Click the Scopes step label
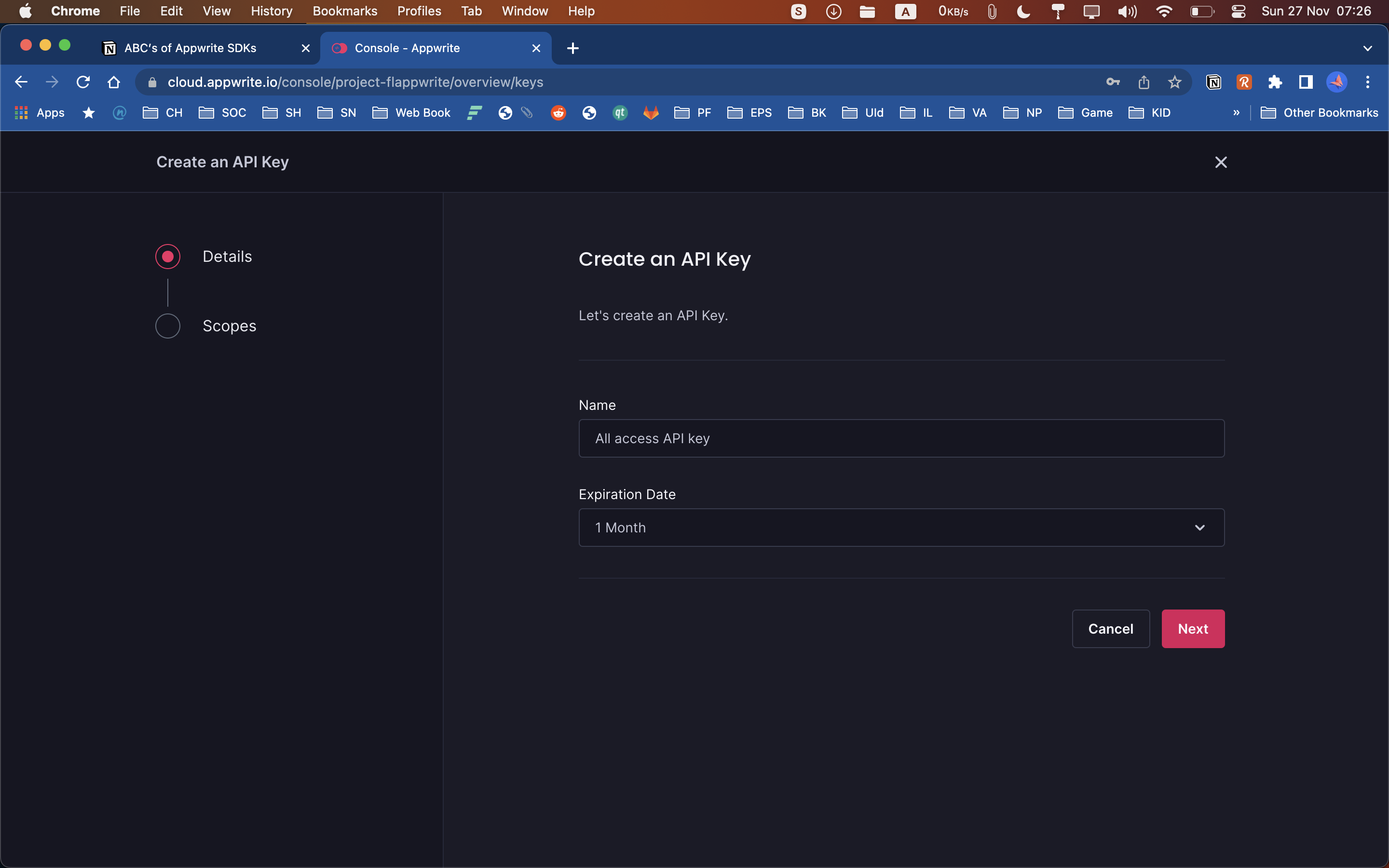1389x868 pixels. 229,326
